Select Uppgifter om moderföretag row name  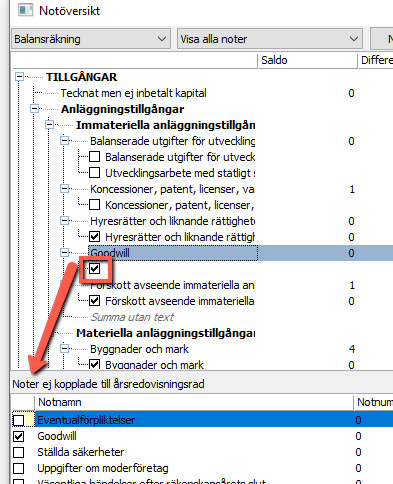[103, 468]
